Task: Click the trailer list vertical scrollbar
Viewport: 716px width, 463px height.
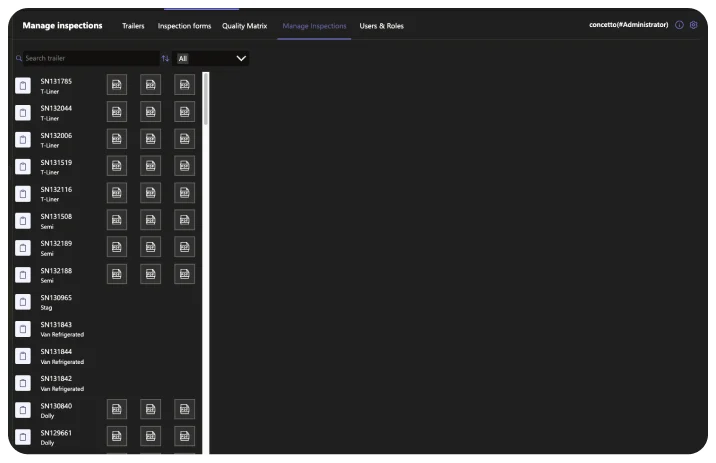Action: click(x=206, y=98)
